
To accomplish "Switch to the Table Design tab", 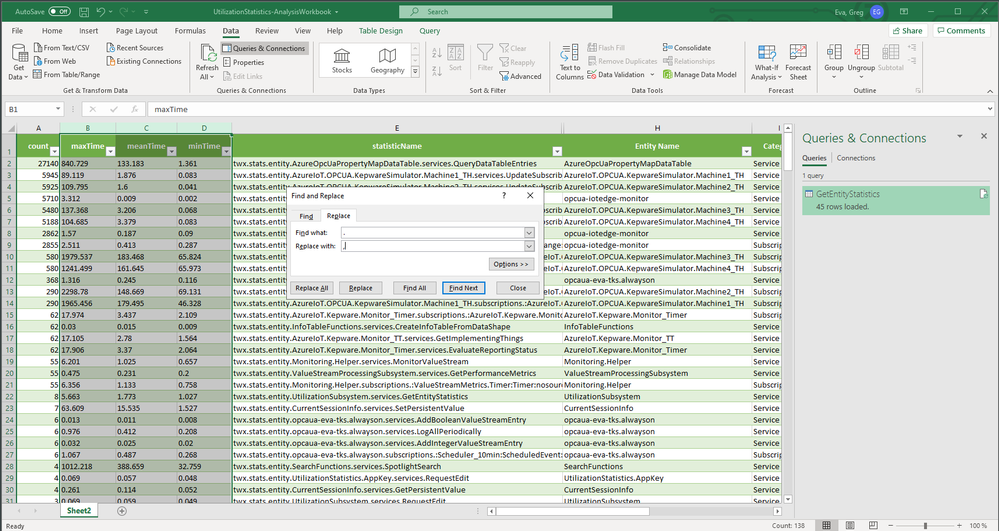I will tap(380, 31).
